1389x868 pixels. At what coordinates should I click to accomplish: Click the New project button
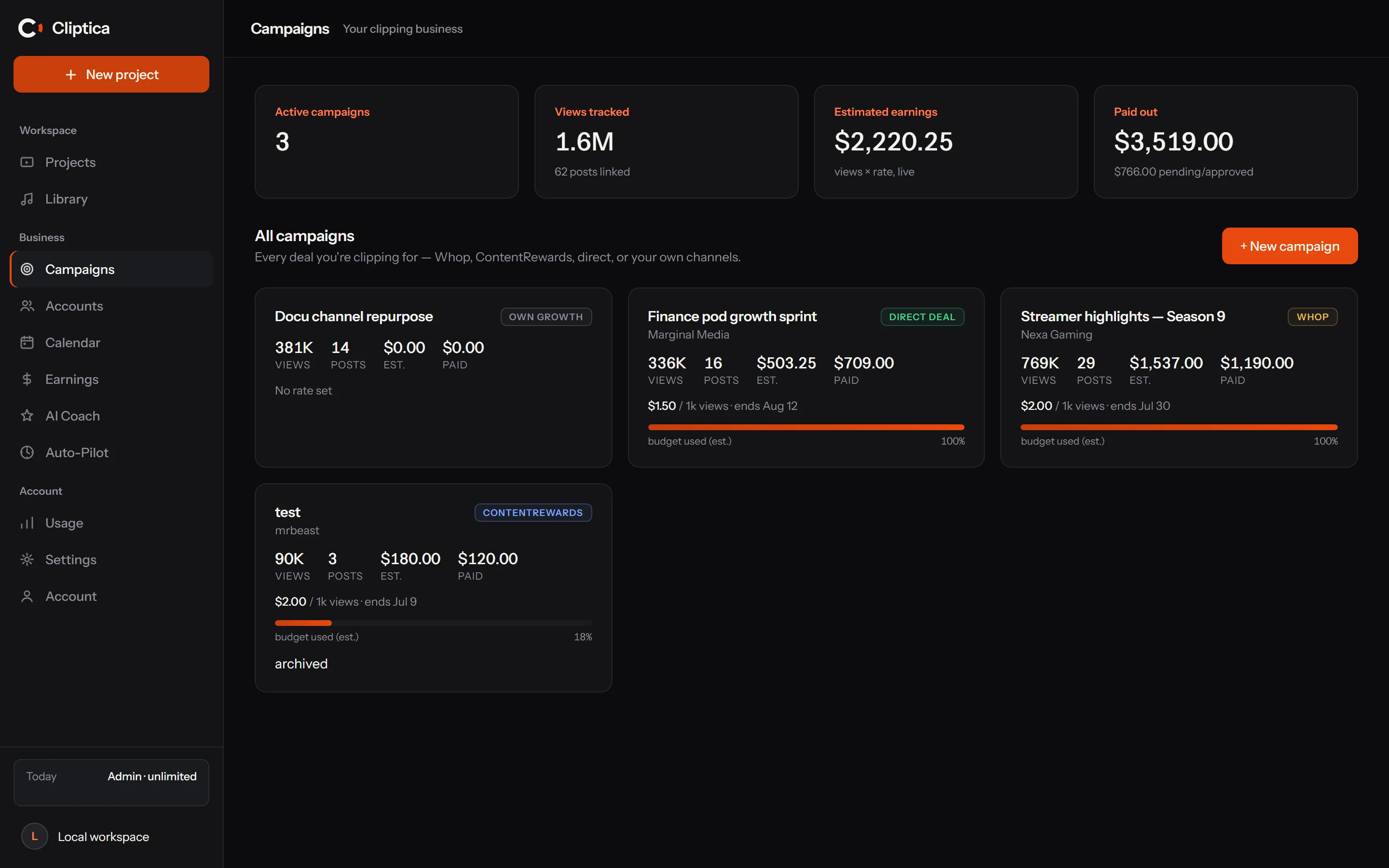tap(111, 74)
